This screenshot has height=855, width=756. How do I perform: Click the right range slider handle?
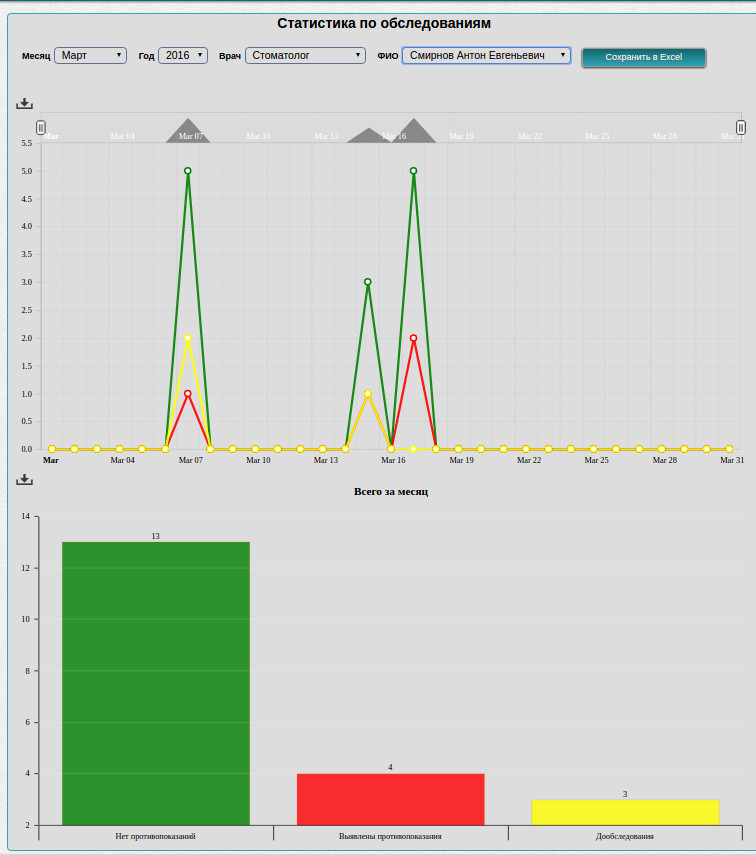pyautogui.click(x=740, y=127)
